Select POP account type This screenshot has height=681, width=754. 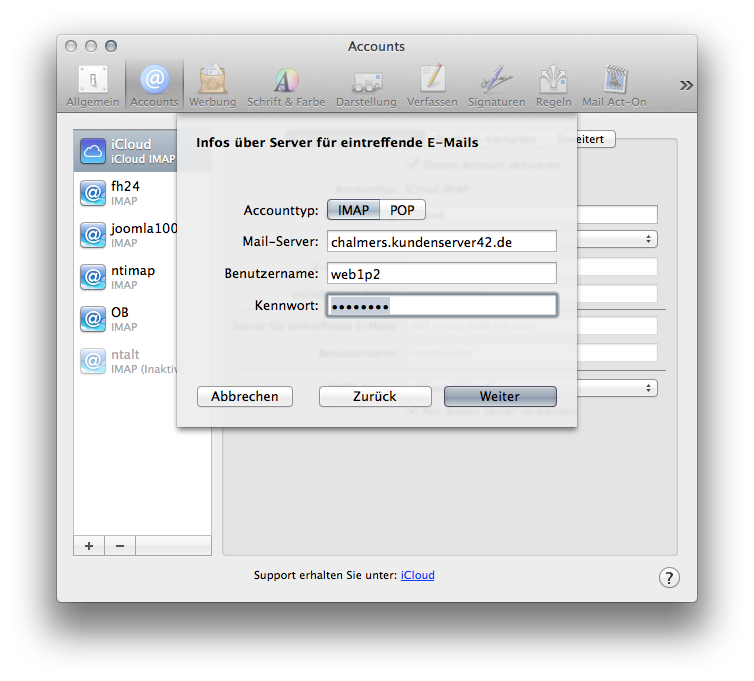coord(402,210)
